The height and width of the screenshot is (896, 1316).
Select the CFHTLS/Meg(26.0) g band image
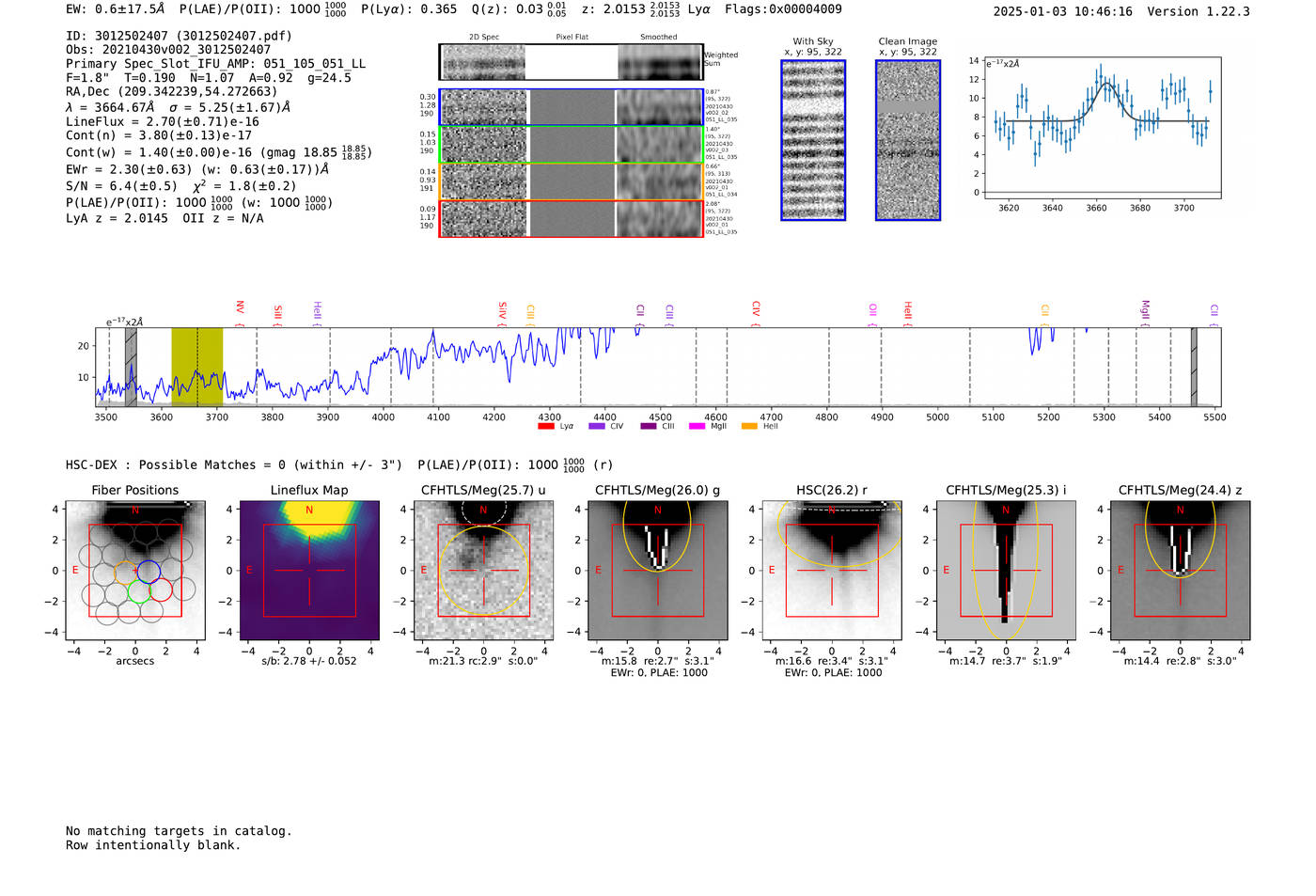tap(658, 571)
